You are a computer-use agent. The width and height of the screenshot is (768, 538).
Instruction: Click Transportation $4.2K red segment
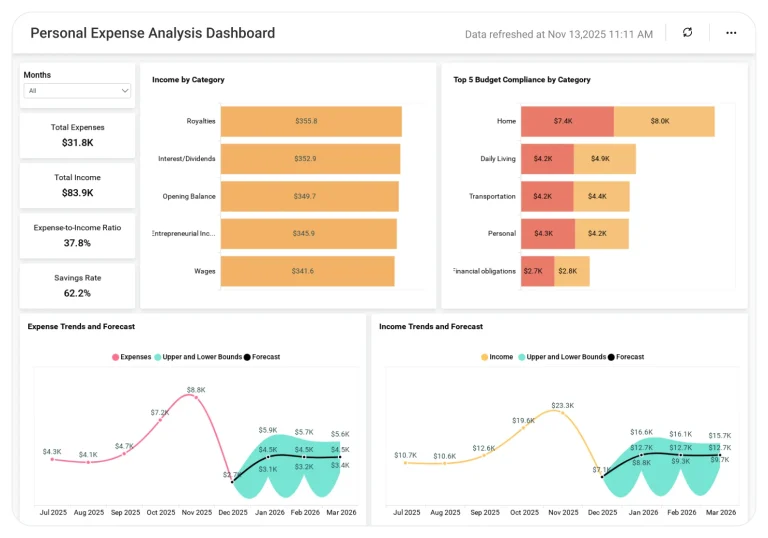click(x=547, y=196)
